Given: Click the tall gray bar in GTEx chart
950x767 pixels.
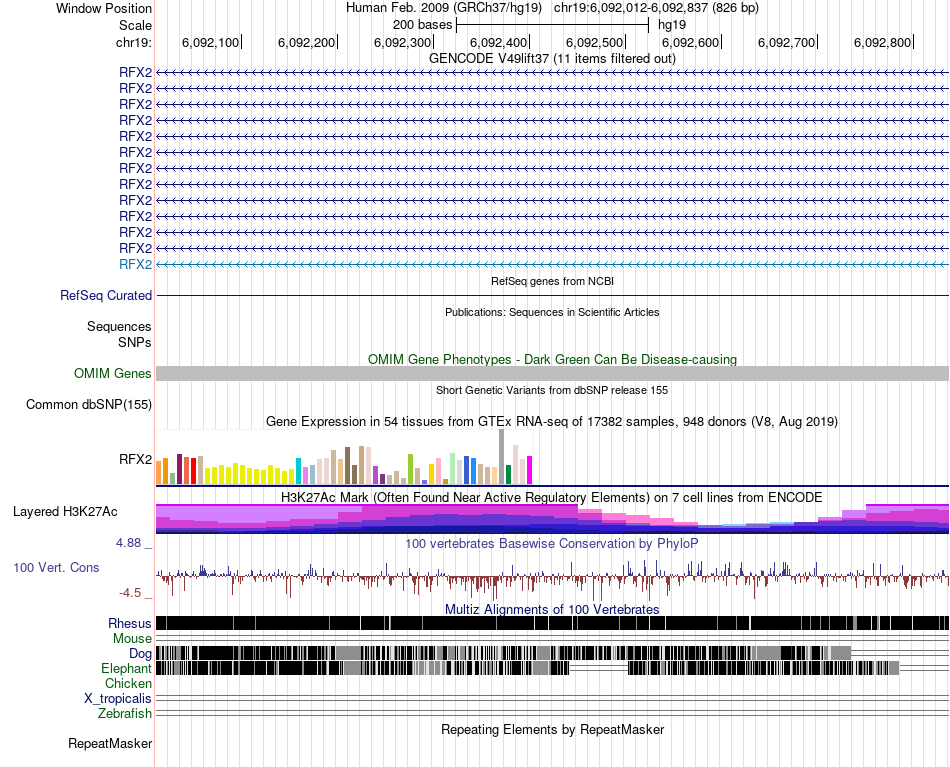Looking at the screenshot, I should click(502, 457).
